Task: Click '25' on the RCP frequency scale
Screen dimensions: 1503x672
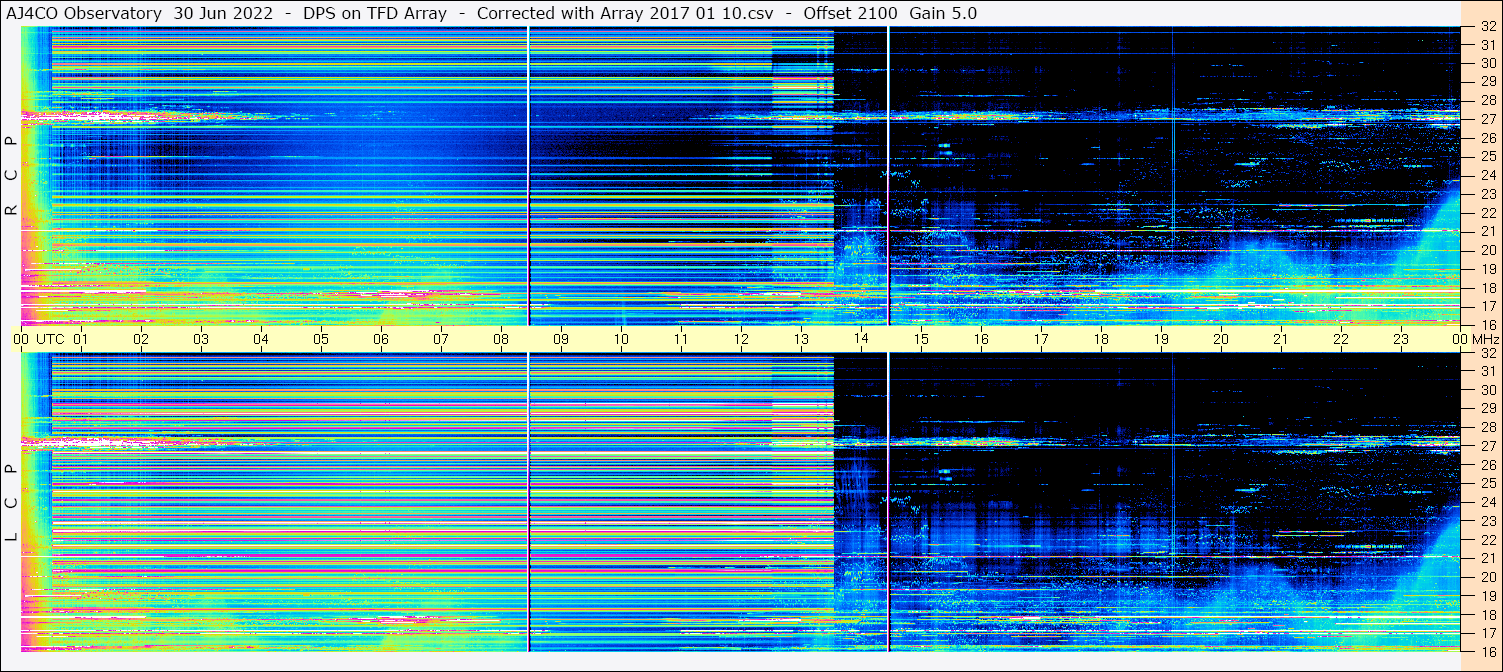Action: (x=1488, y=156)
